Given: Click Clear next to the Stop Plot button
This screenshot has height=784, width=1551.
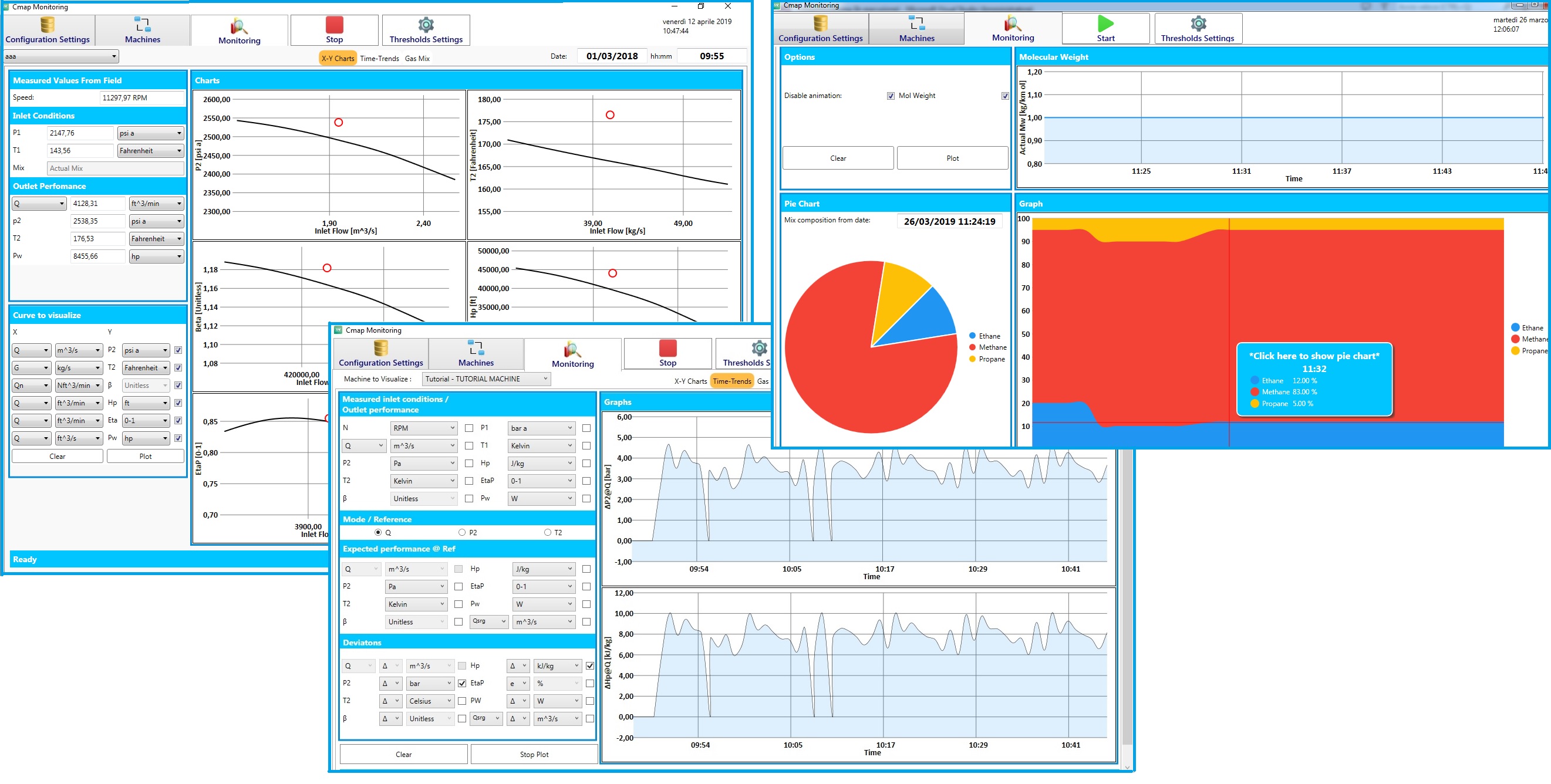Looking at the screenshot, I should tap(403, 755).
